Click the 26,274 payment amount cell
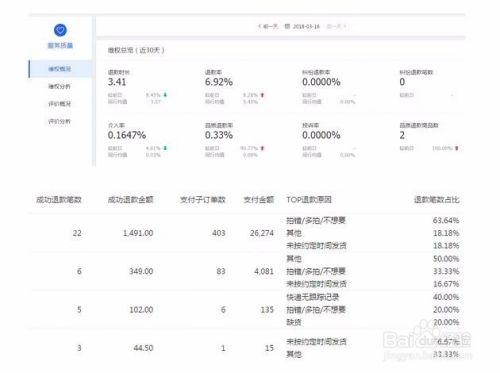Viewport: 500px width, 373px height. tap(262, 233)
